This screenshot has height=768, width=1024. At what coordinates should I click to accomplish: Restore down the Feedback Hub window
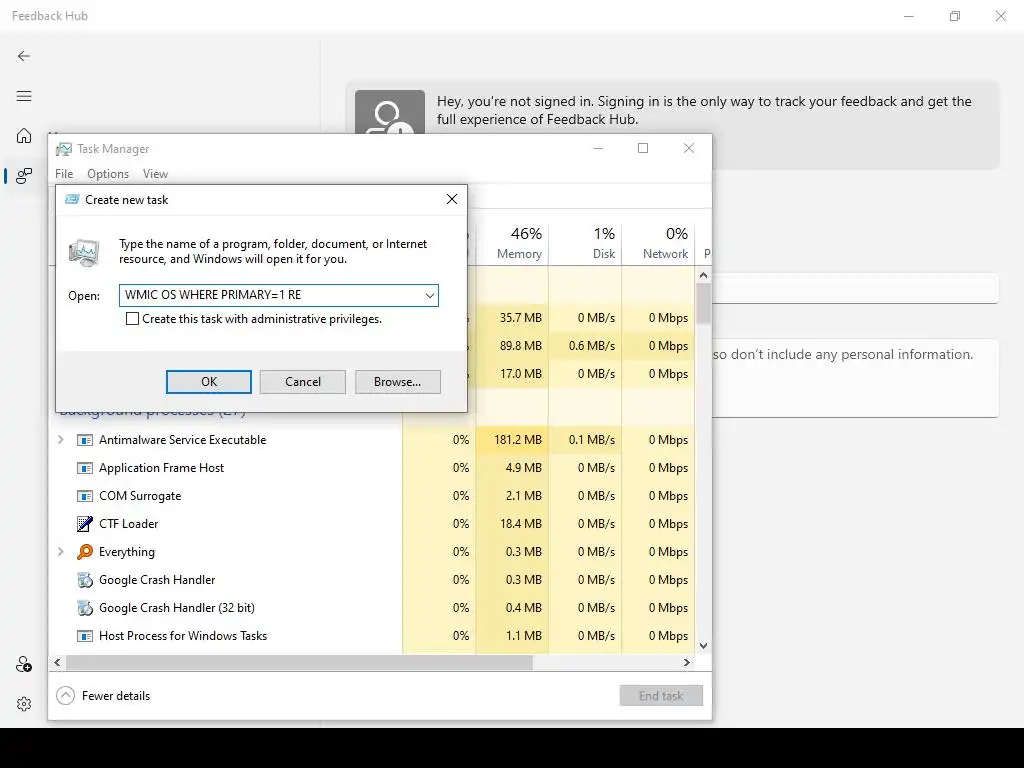click(955, 16)
